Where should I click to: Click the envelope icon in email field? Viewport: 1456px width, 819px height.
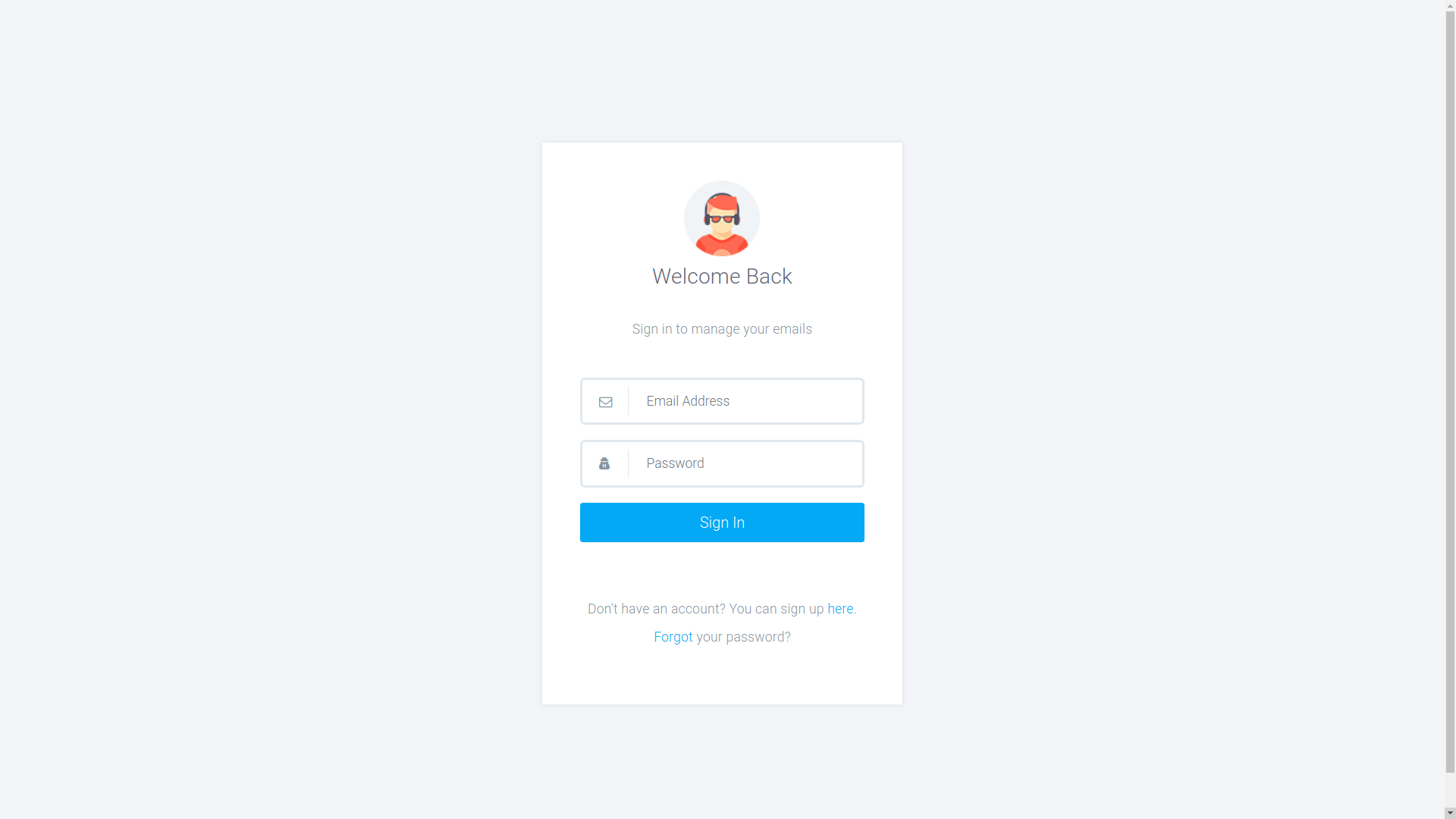click(x=605, y=402)
